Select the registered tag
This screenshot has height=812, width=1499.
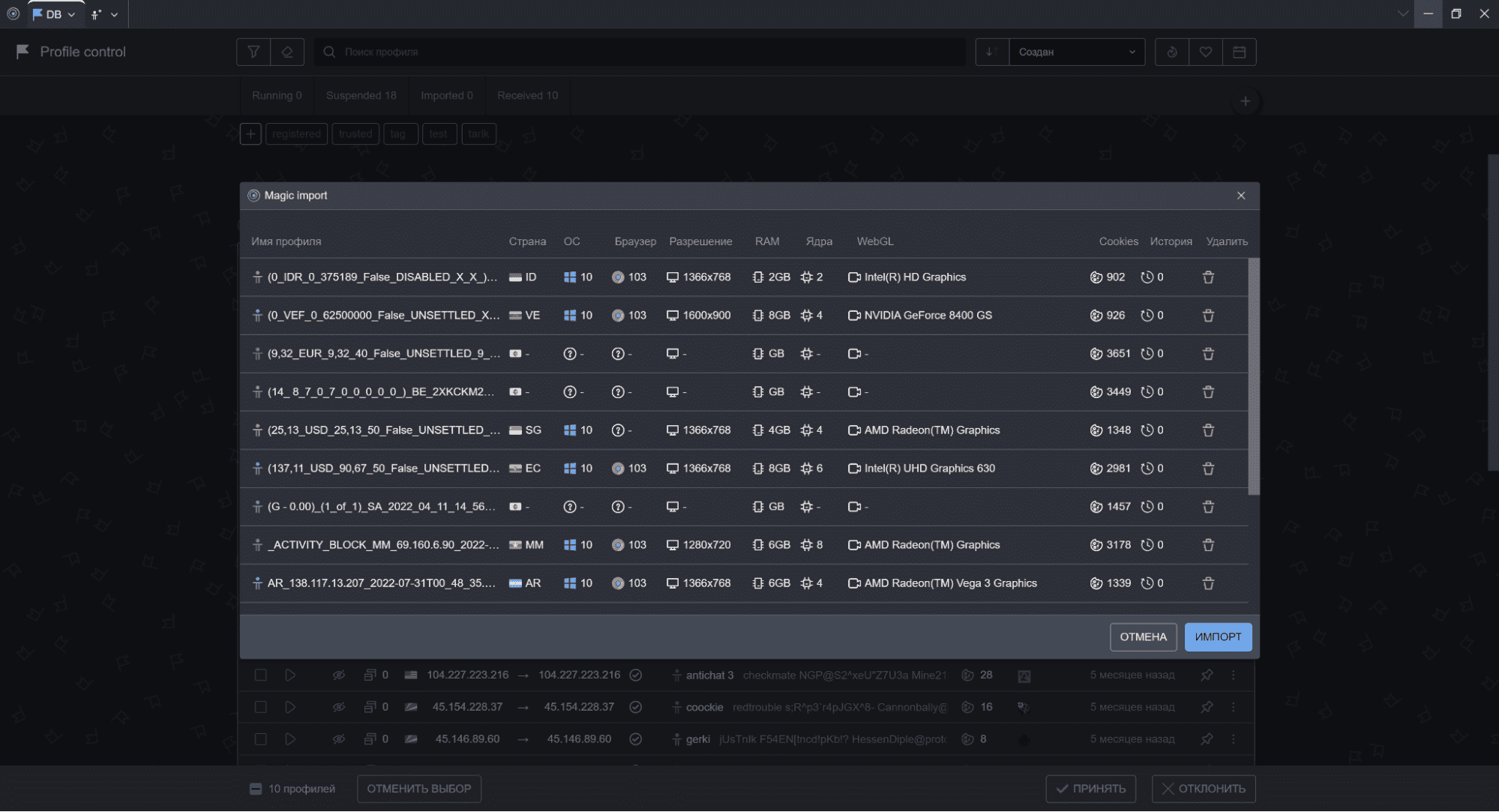[296, 133]
